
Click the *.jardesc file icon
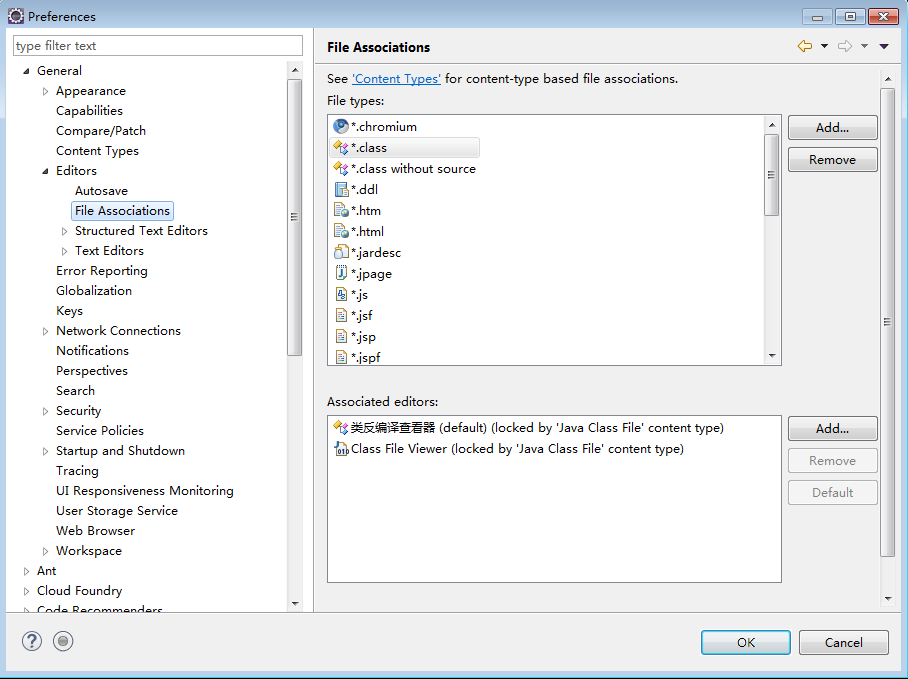coord(341,252)
